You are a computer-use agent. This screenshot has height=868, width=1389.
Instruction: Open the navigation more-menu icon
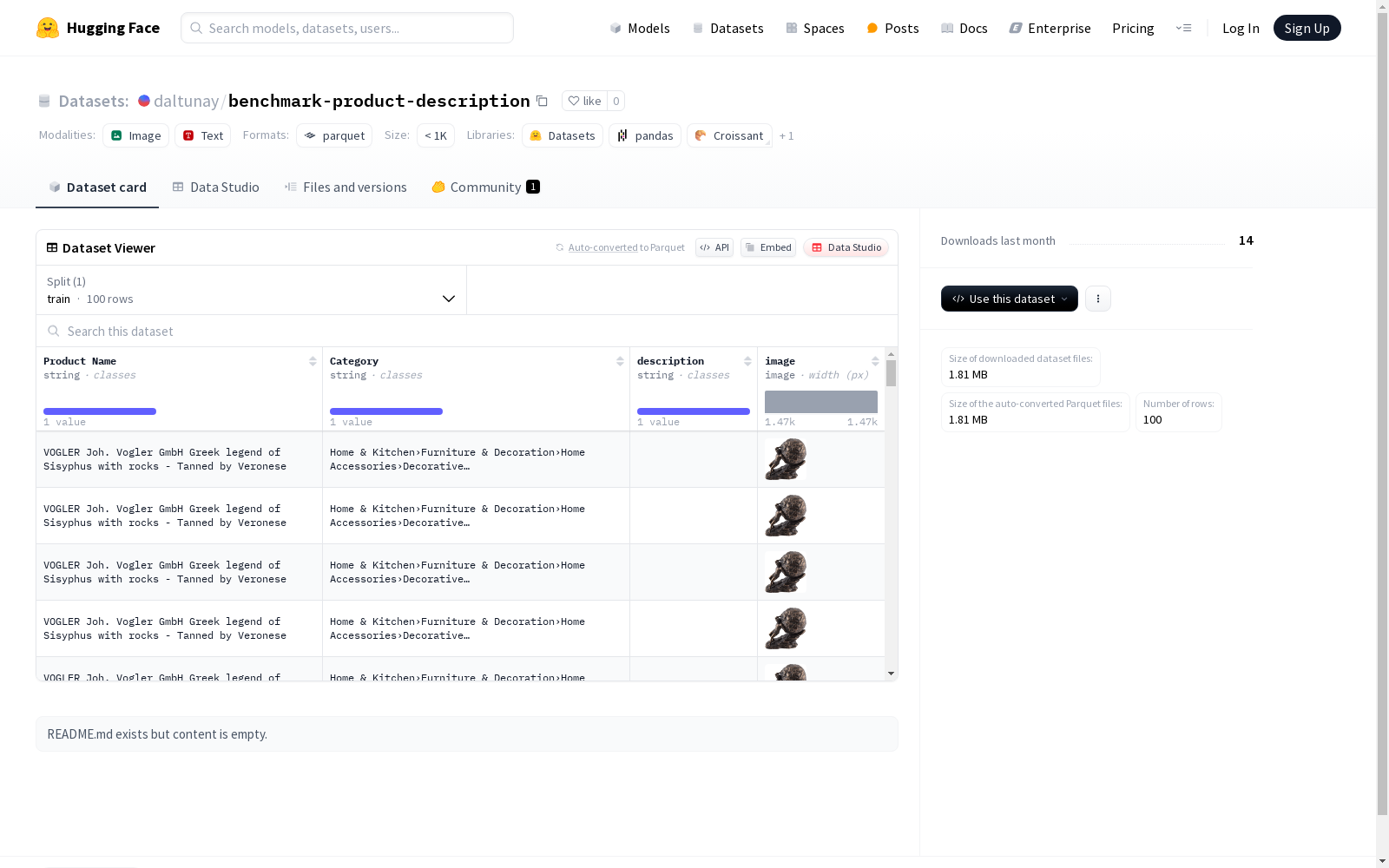click(1183, 28)
